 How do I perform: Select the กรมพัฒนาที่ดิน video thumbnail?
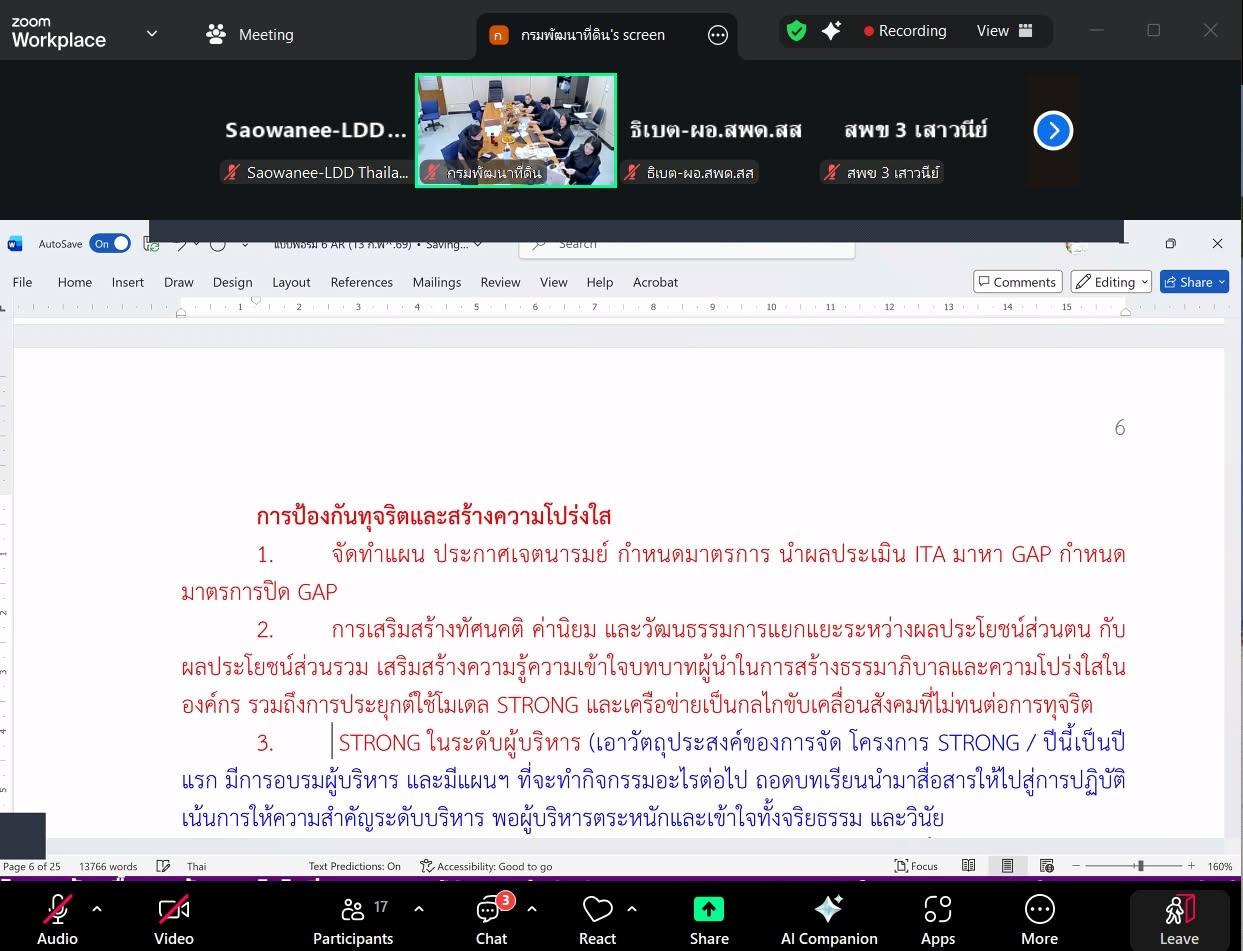pyautogui.click(x=516, y=130)
